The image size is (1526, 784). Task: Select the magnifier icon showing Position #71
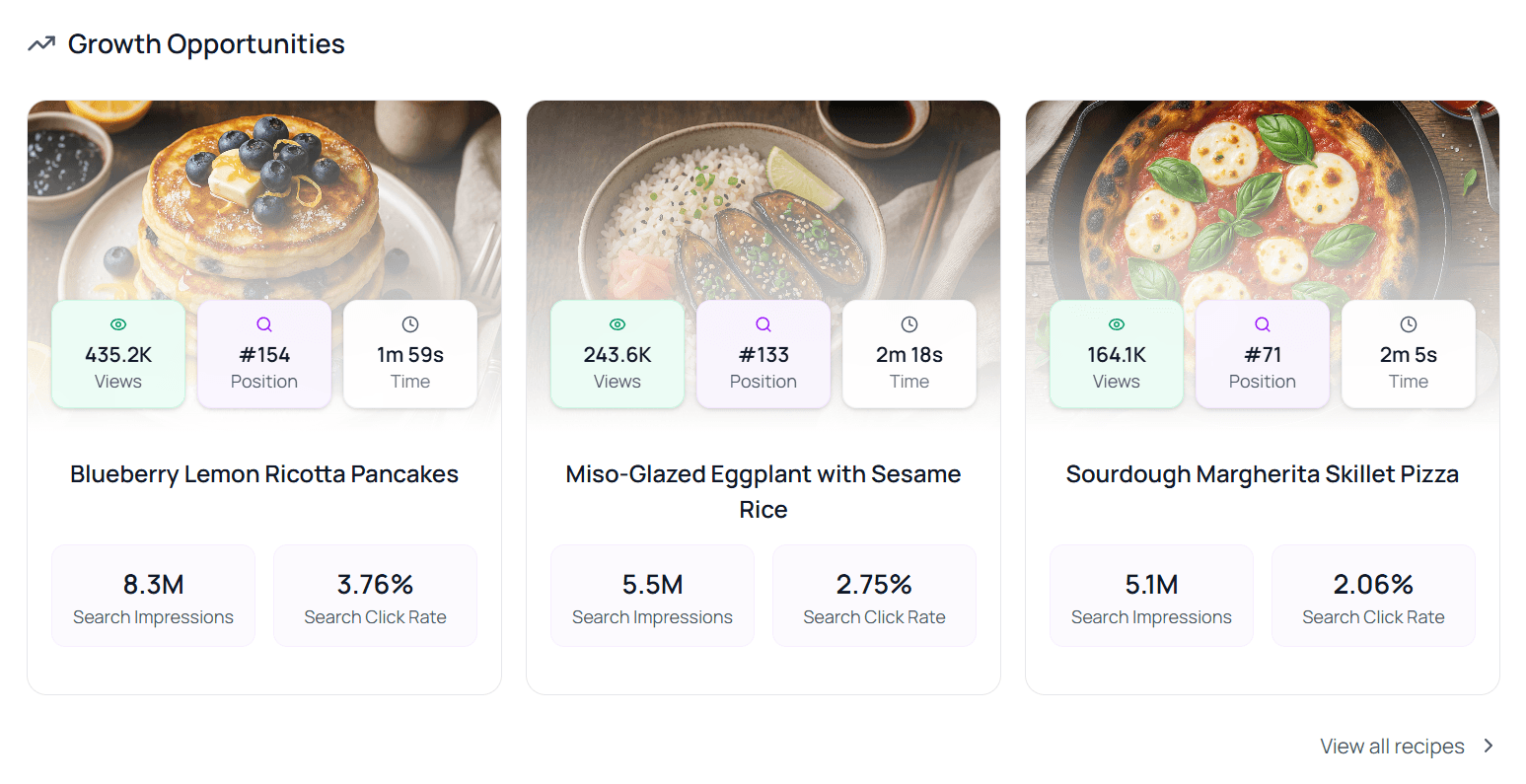coord(1262,323)
